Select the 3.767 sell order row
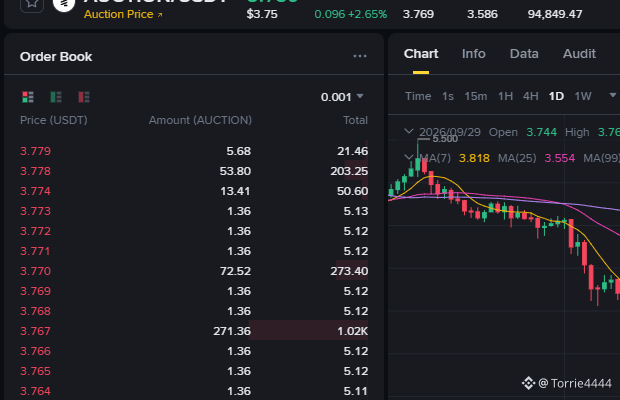Viewport: 620px width, 400px height. (194, 331)
